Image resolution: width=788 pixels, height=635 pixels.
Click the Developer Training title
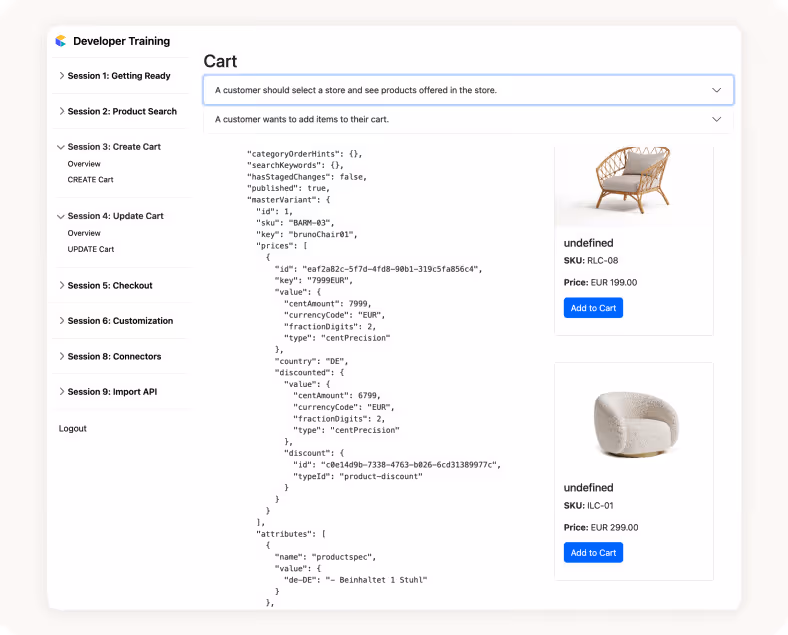(x=122, y=41)
